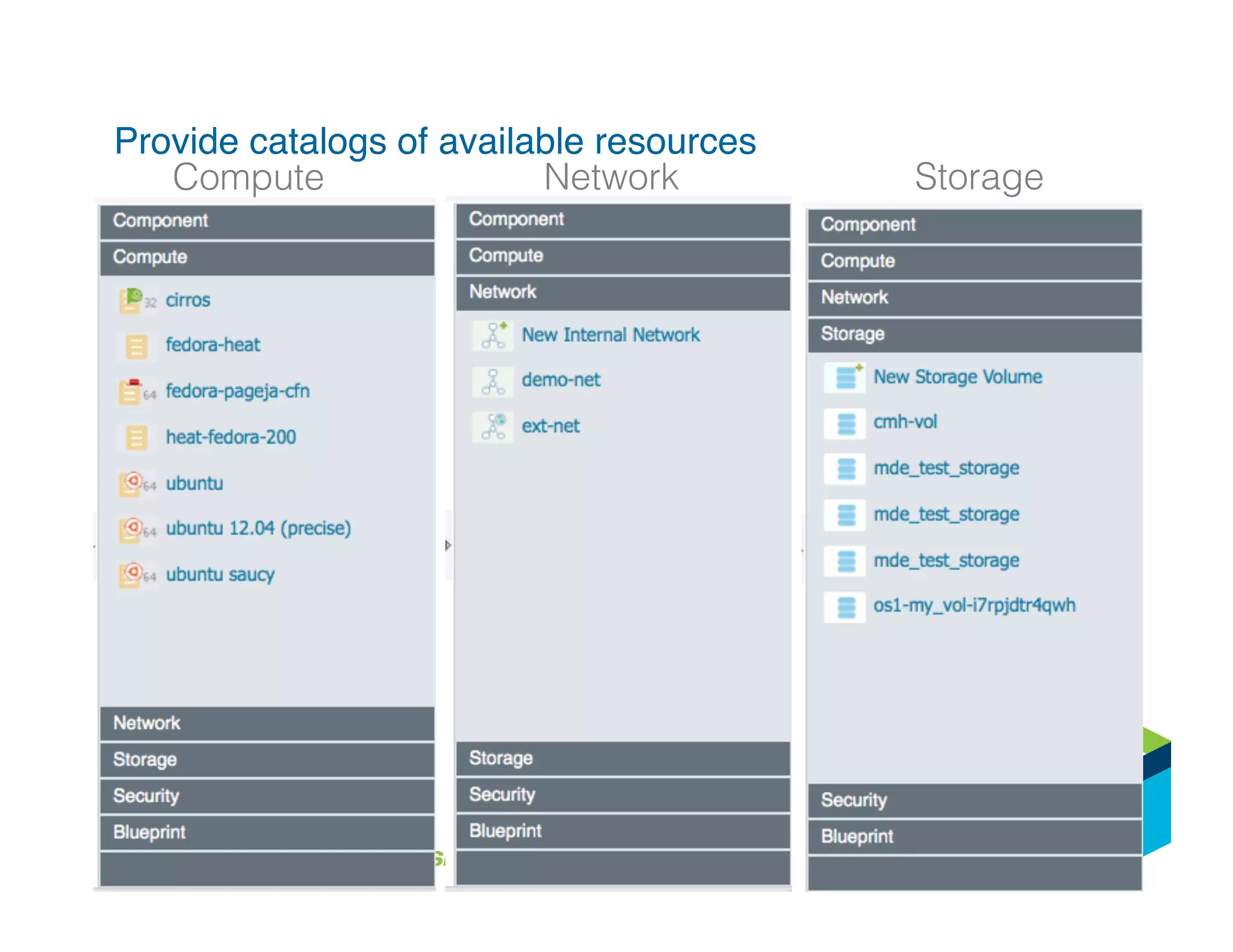This screenshot has width=1233, height=952.
Task: Open Component header in the Compute panel
Action: [x=267, y=221]
